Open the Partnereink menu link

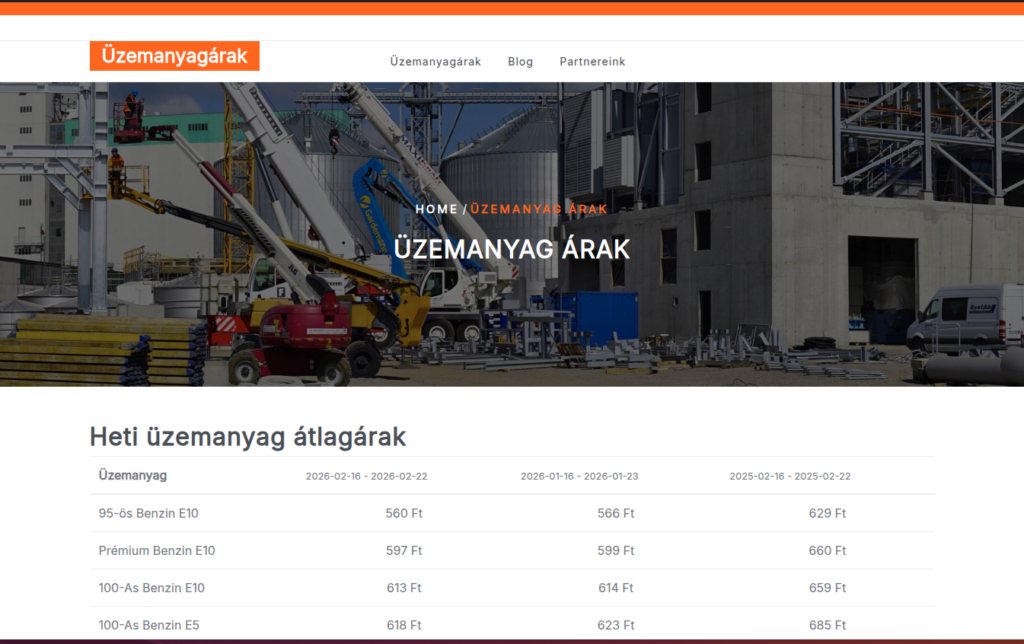(x=592, y=62)
